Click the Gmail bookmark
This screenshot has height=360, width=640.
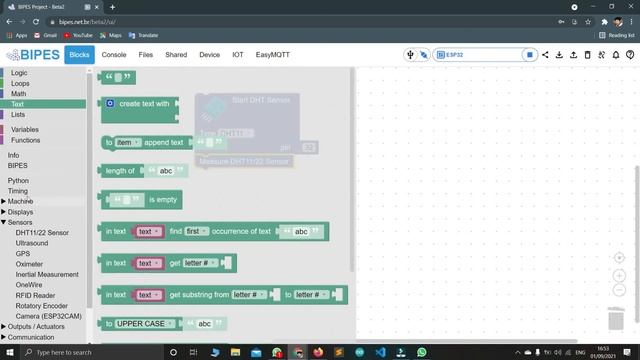click(45, 36)
